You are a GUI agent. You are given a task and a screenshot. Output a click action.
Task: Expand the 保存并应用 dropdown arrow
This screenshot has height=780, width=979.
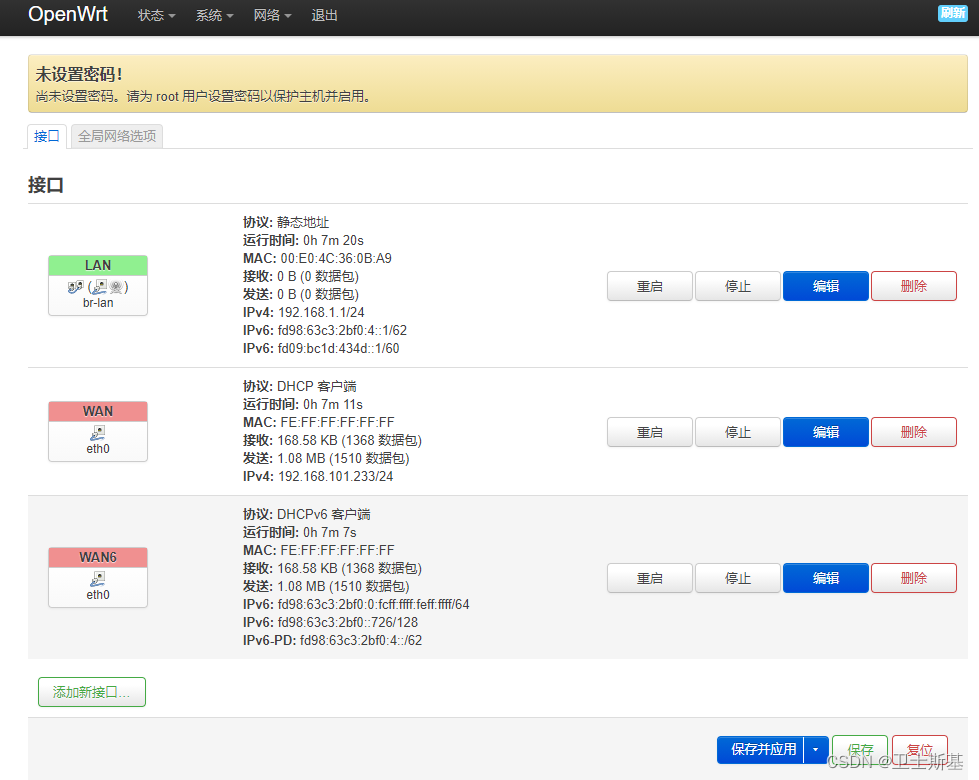click(x=816, y=749)
